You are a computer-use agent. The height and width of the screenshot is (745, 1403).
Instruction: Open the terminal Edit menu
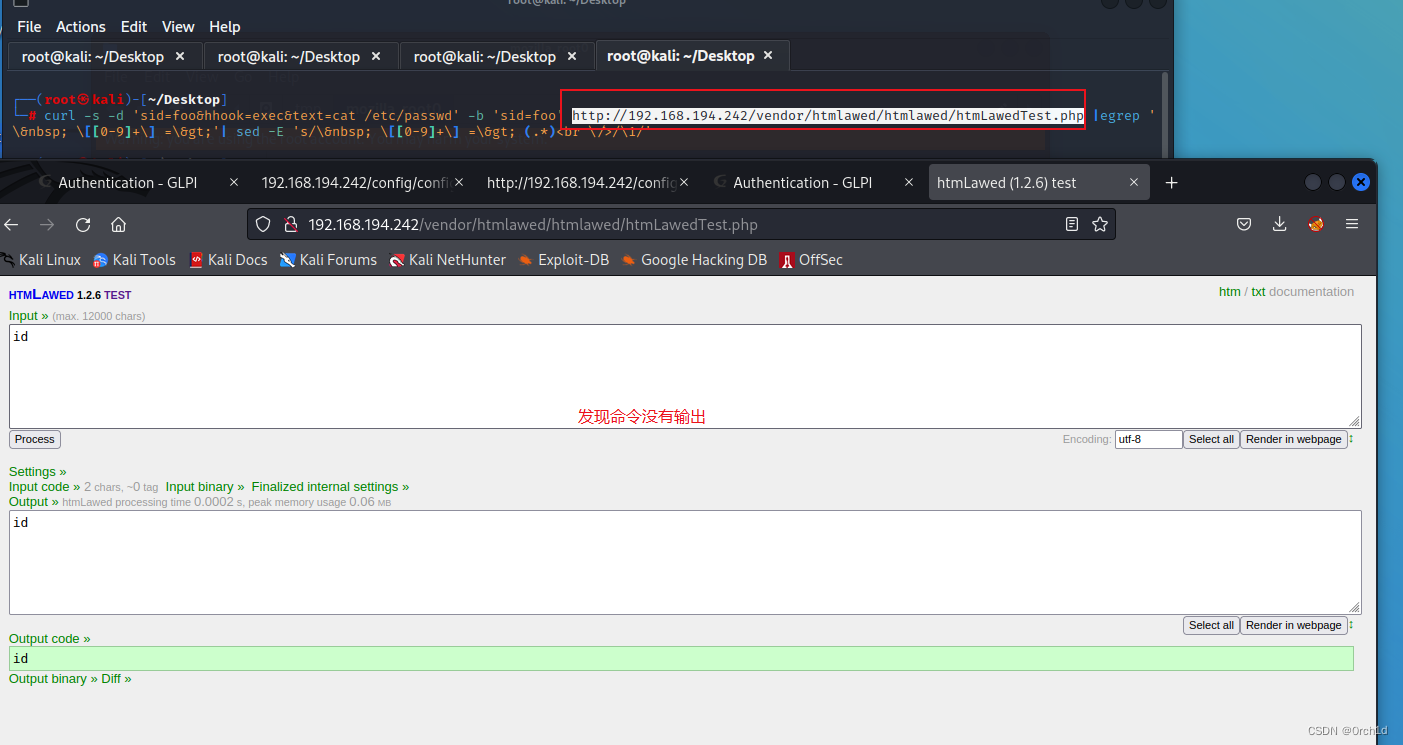[x=133, y=27]
